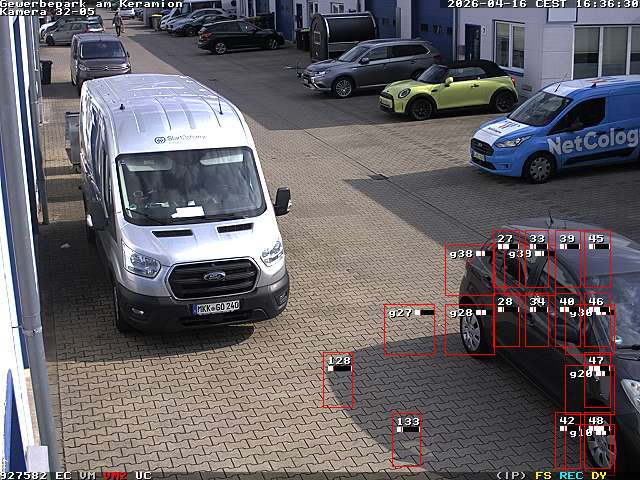Select detection zone box labeled 128
Image resolution: width=640 pixels, height=480 pixels.
(x=338, y=380)
